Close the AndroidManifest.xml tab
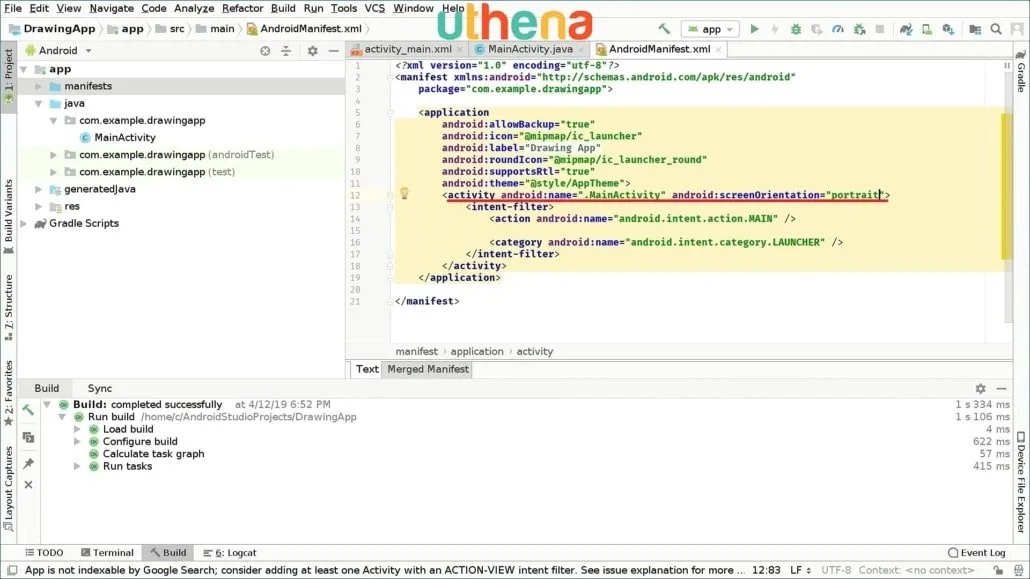 click(x=719, y=49)
